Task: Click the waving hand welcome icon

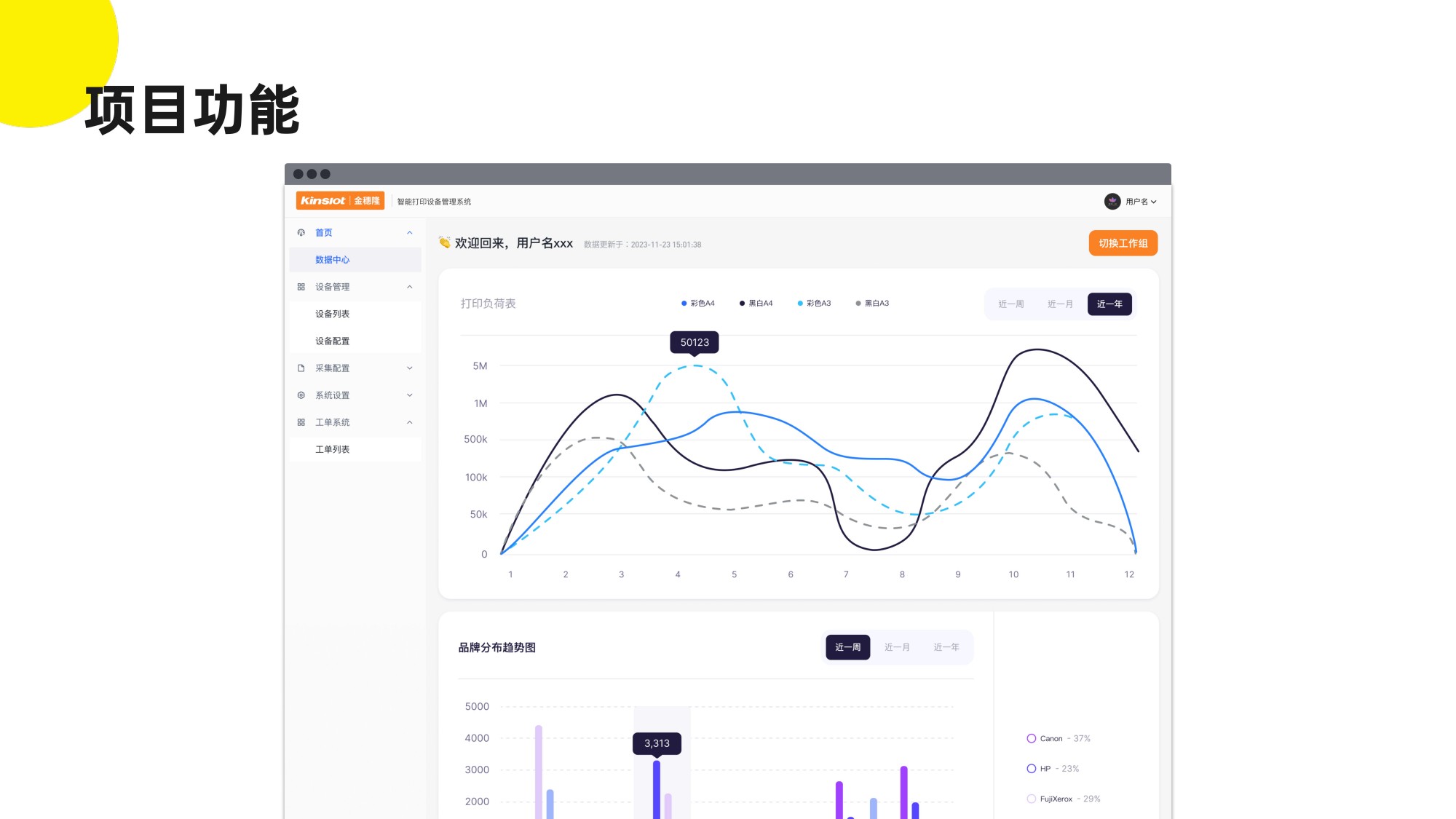Action: [x=444, y=242]
